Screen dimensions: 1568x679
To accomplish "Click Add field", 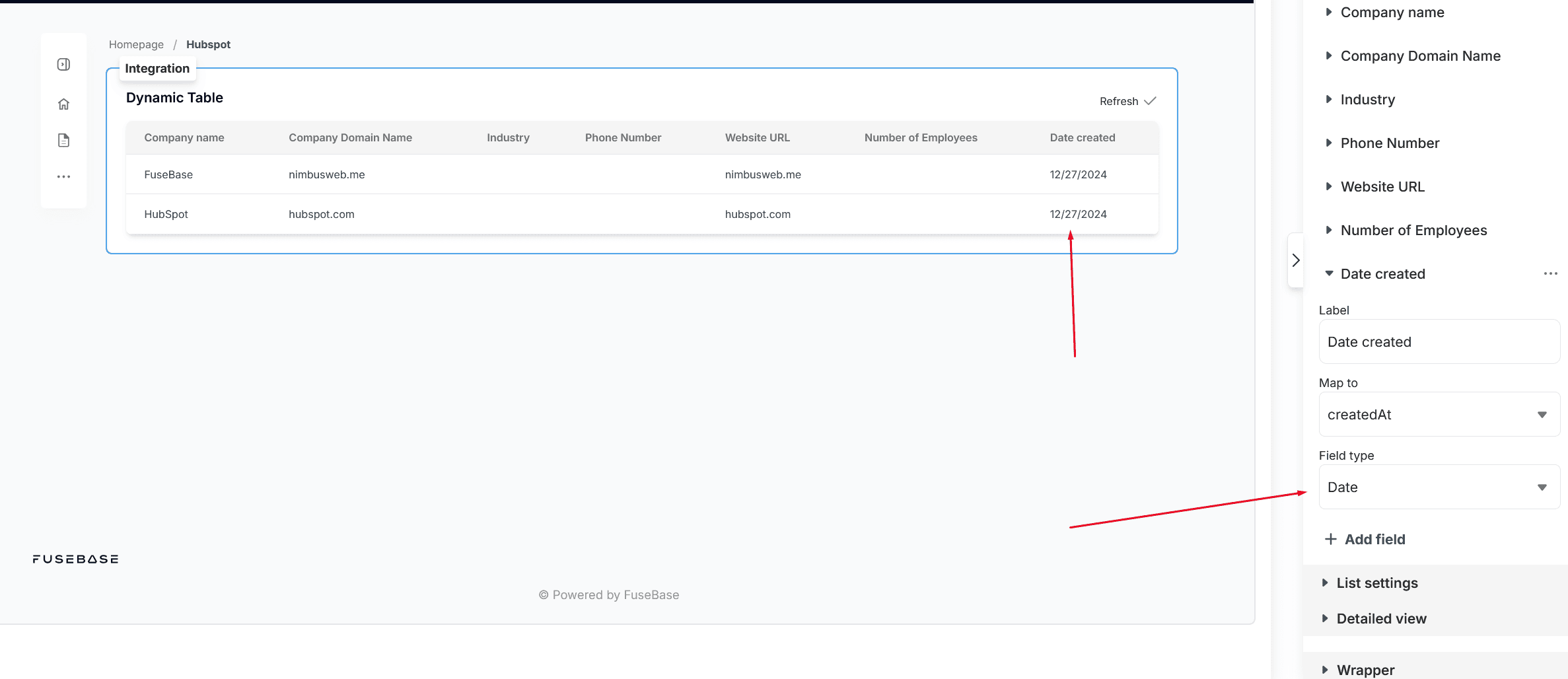I will pyautogui.click(x=1365, y=539).
